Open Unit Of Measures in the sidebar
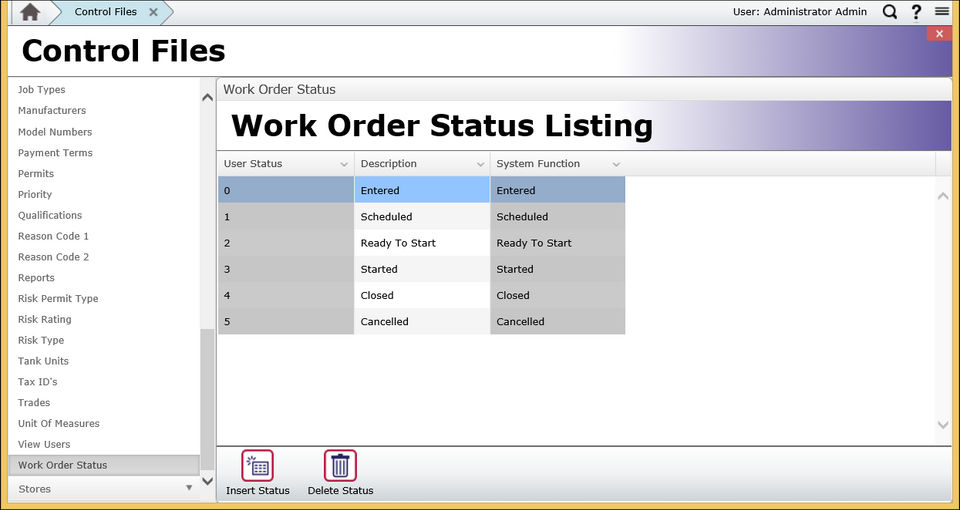960x510 pixels. tap(59, 423)
